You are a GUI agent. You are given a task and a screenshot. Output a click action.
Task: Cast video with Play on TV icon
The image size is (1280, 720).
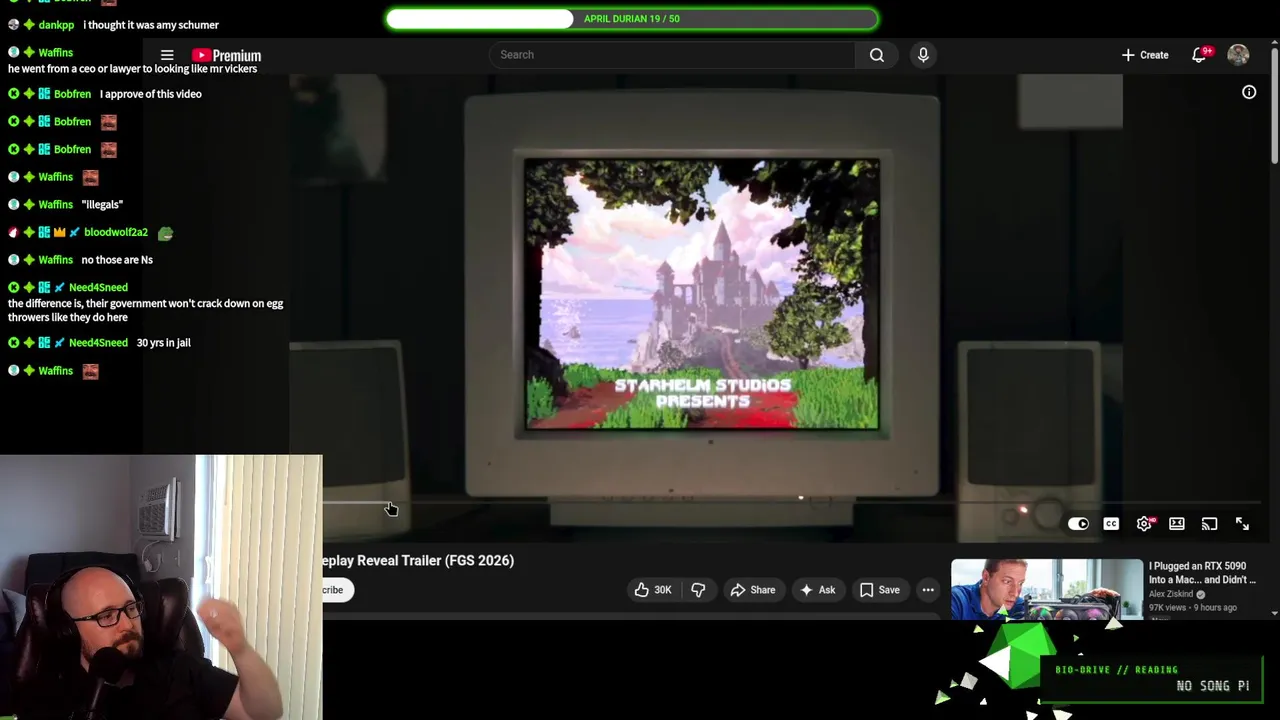[x=1209, y=524]
